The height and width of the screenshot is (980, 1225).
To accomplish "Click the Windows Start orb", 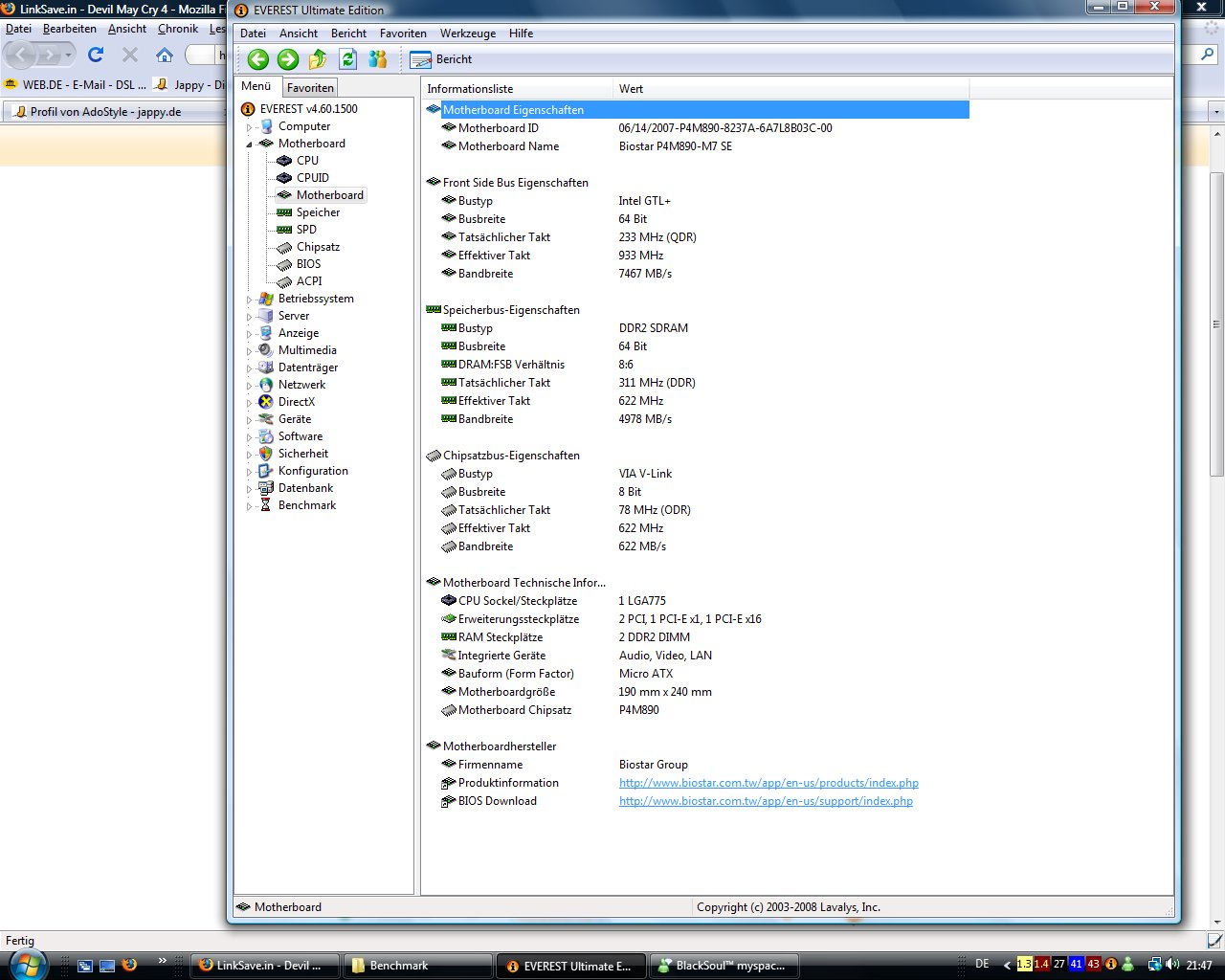I will [x=27, y=964].
